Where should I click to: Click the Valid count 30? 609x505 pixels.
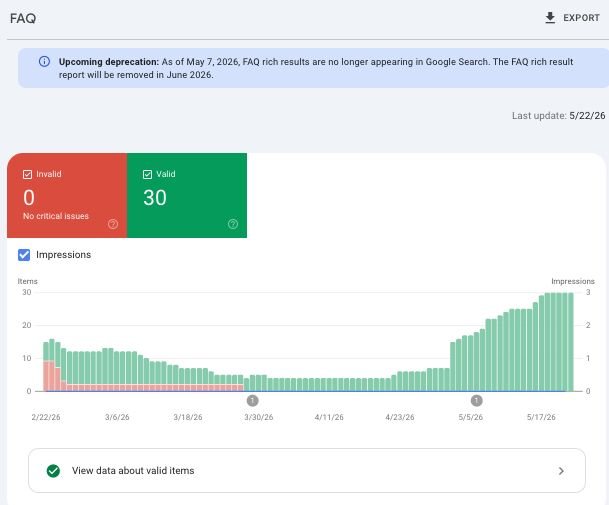[x=155, y=198]
